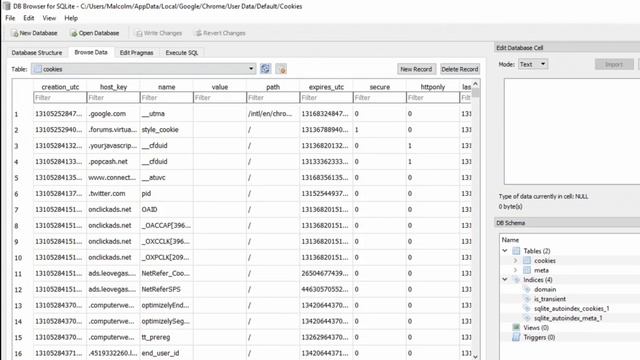Image resolution: width=640 pixels, height=360 pixels.
Task: Select the Browse Data tab
Action: click(91, 52)
